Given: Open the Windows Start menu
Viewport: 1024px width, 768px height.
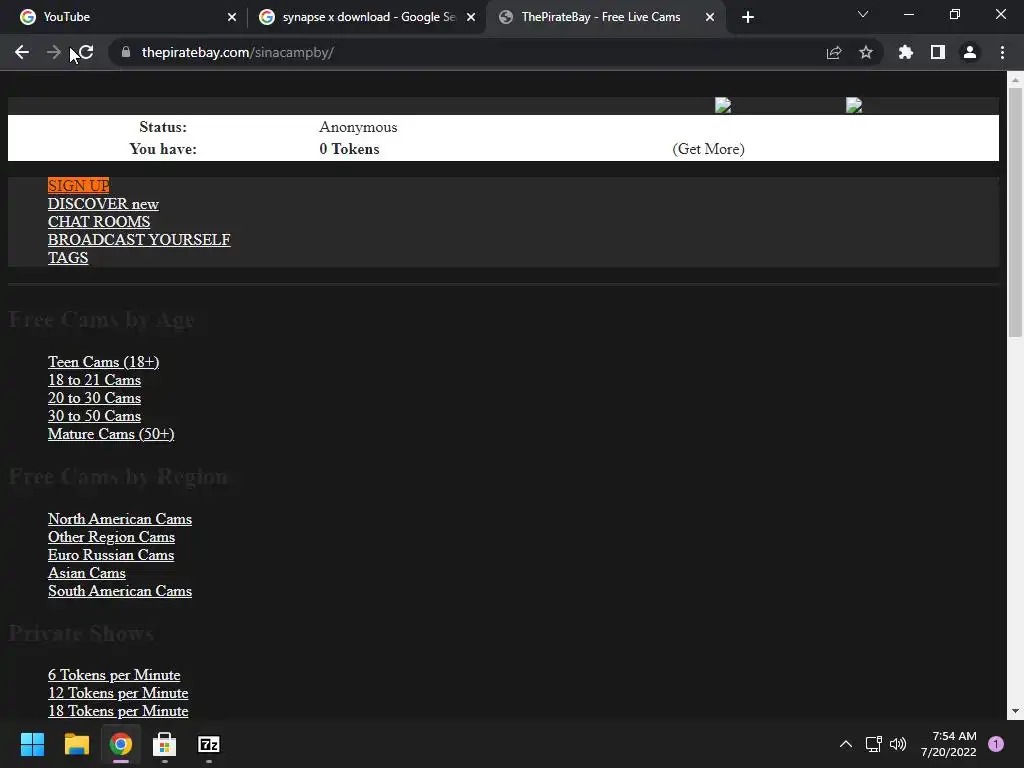Looking at the screenshot, I should point(32,744).
